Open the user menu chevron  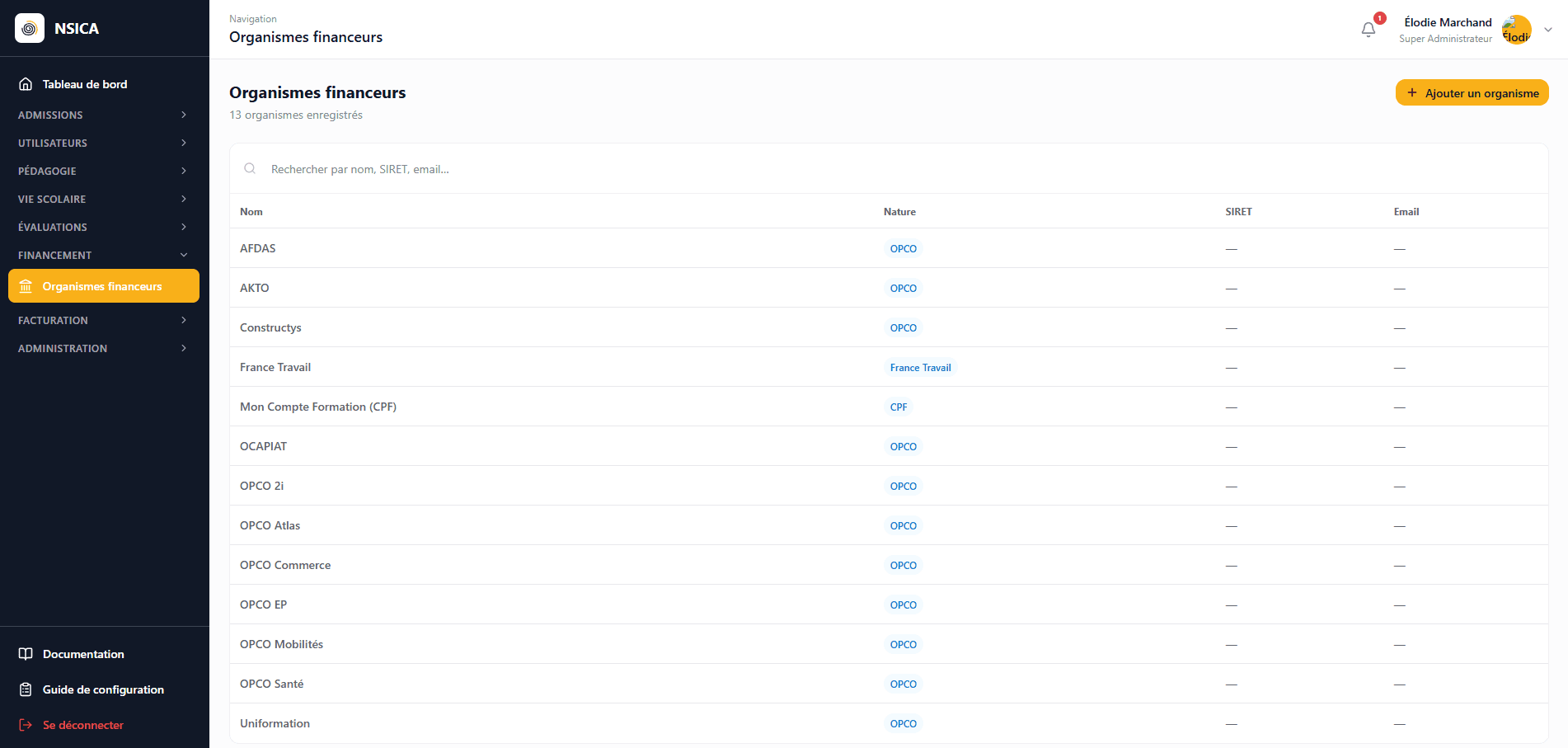pyautogui.click(x=1548, y=30)
